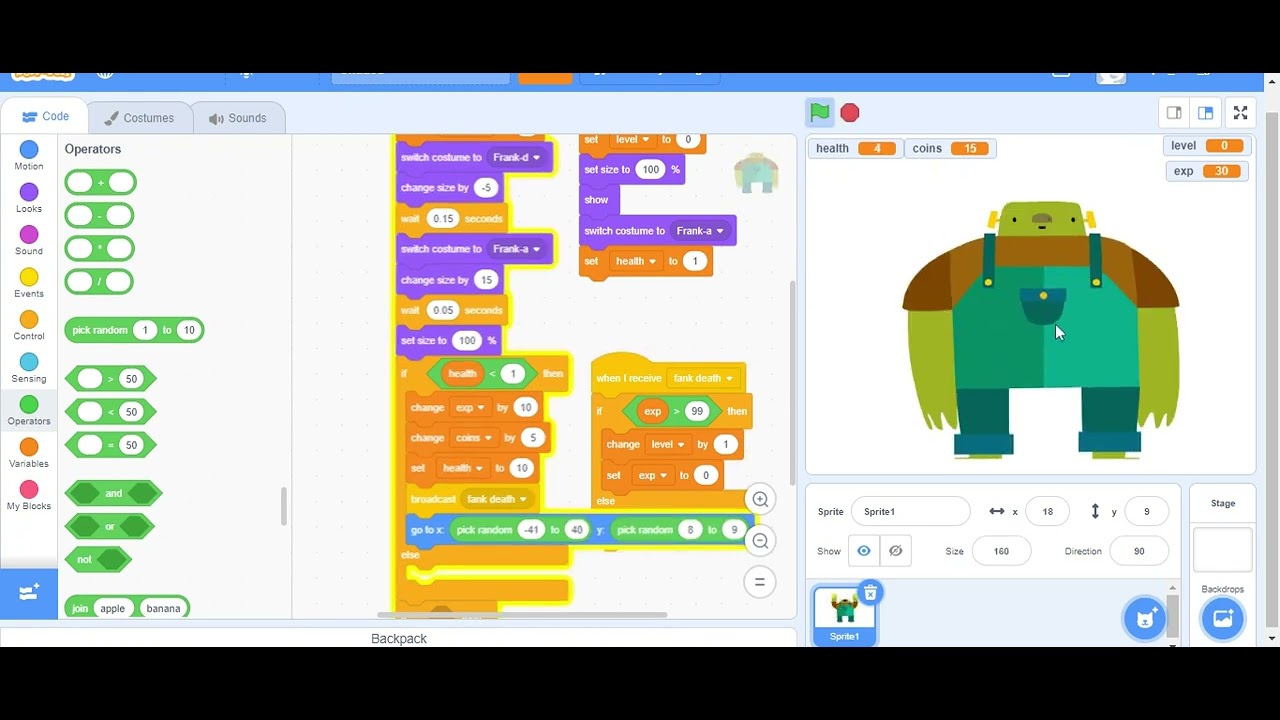Open the coins dropdown in change block
Viewport: 1280px width, 720px height.
point(474,438)
